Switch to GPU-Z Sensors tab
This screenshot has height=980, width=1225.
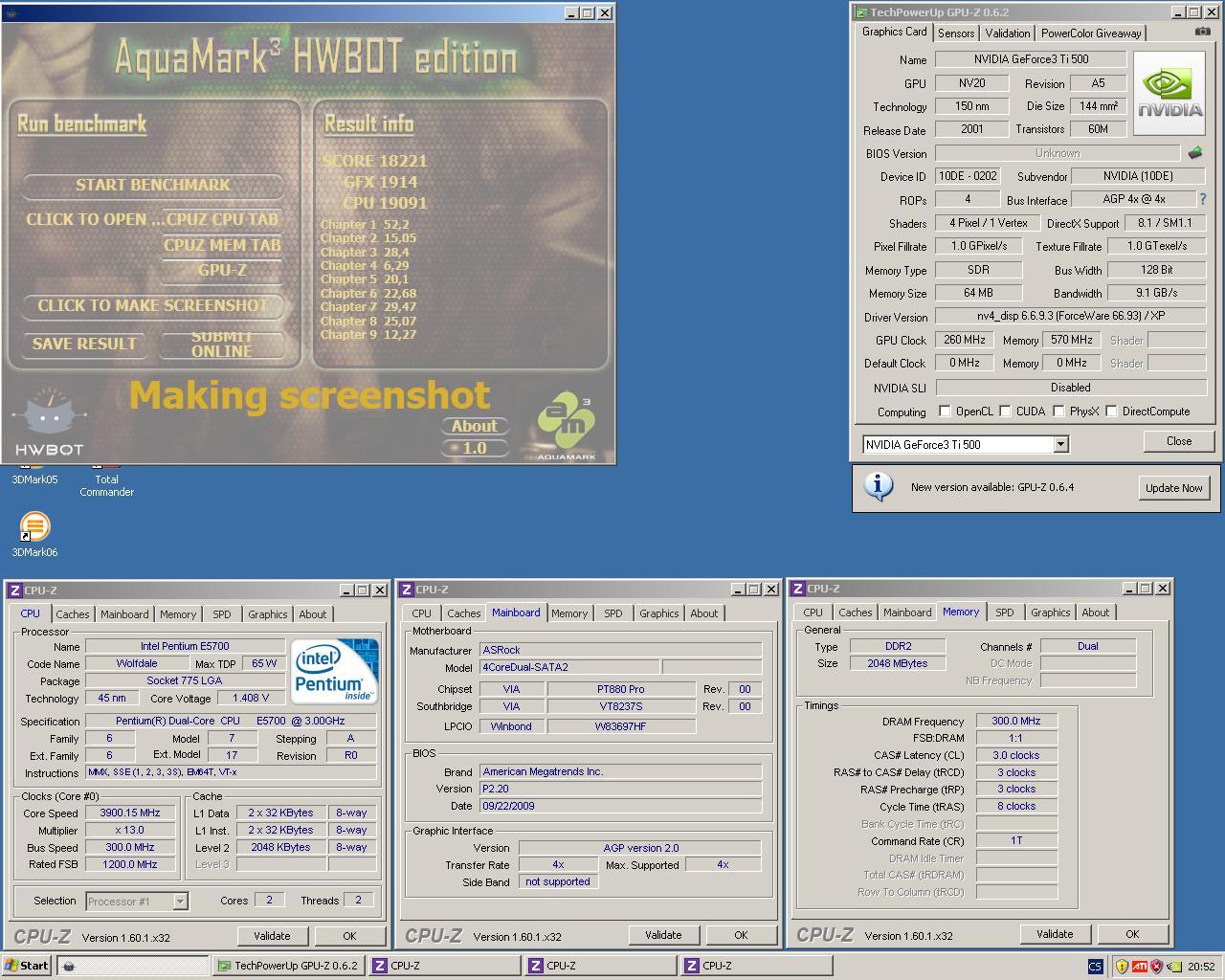(x=956, y=33)
